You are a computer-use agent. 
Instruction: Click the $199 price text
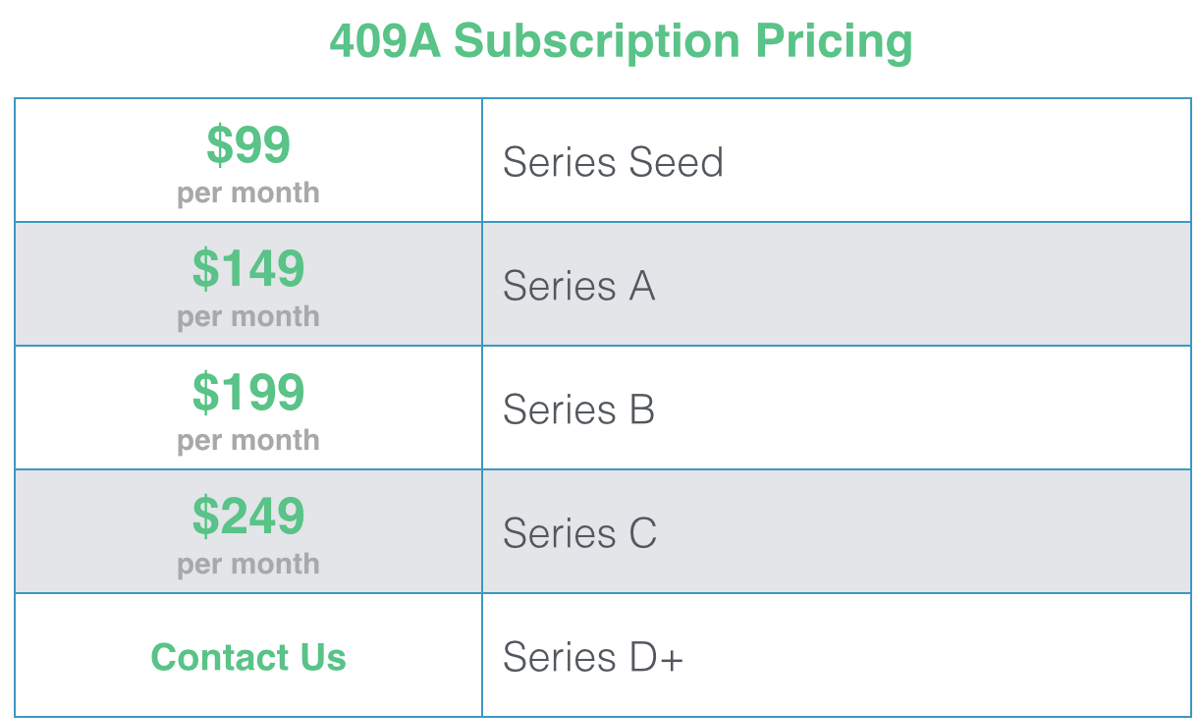[x=248, y=392]
